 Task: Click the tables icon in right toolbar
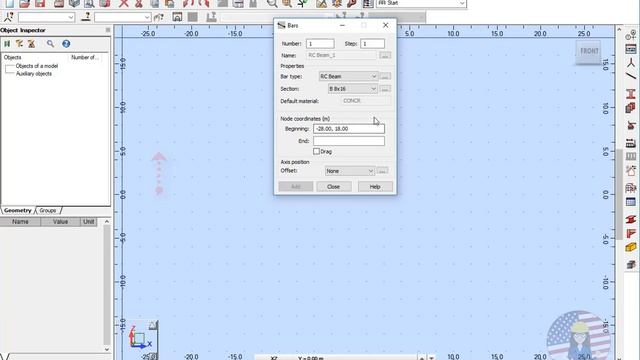pos(631,202)
